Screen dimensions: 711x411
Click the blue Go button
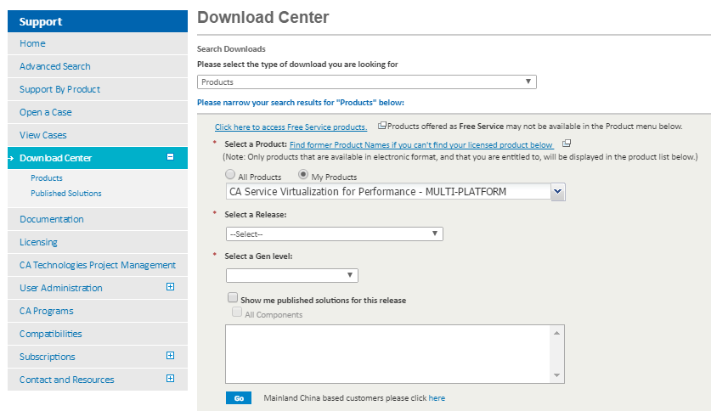(x=239, y=398)
